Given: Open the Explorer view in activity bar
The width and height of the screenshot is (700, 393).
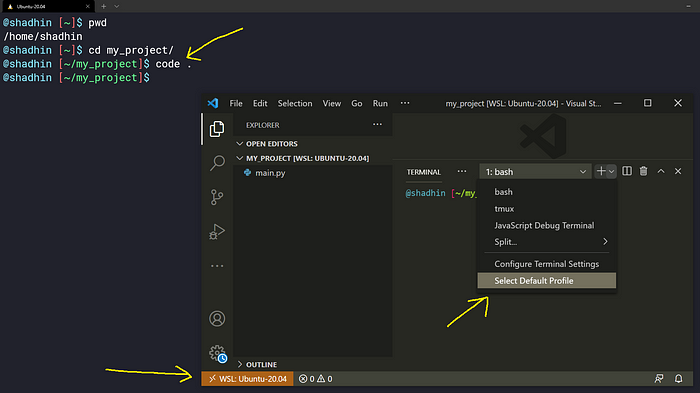Looking at the screenshot, I should (217, 129).
